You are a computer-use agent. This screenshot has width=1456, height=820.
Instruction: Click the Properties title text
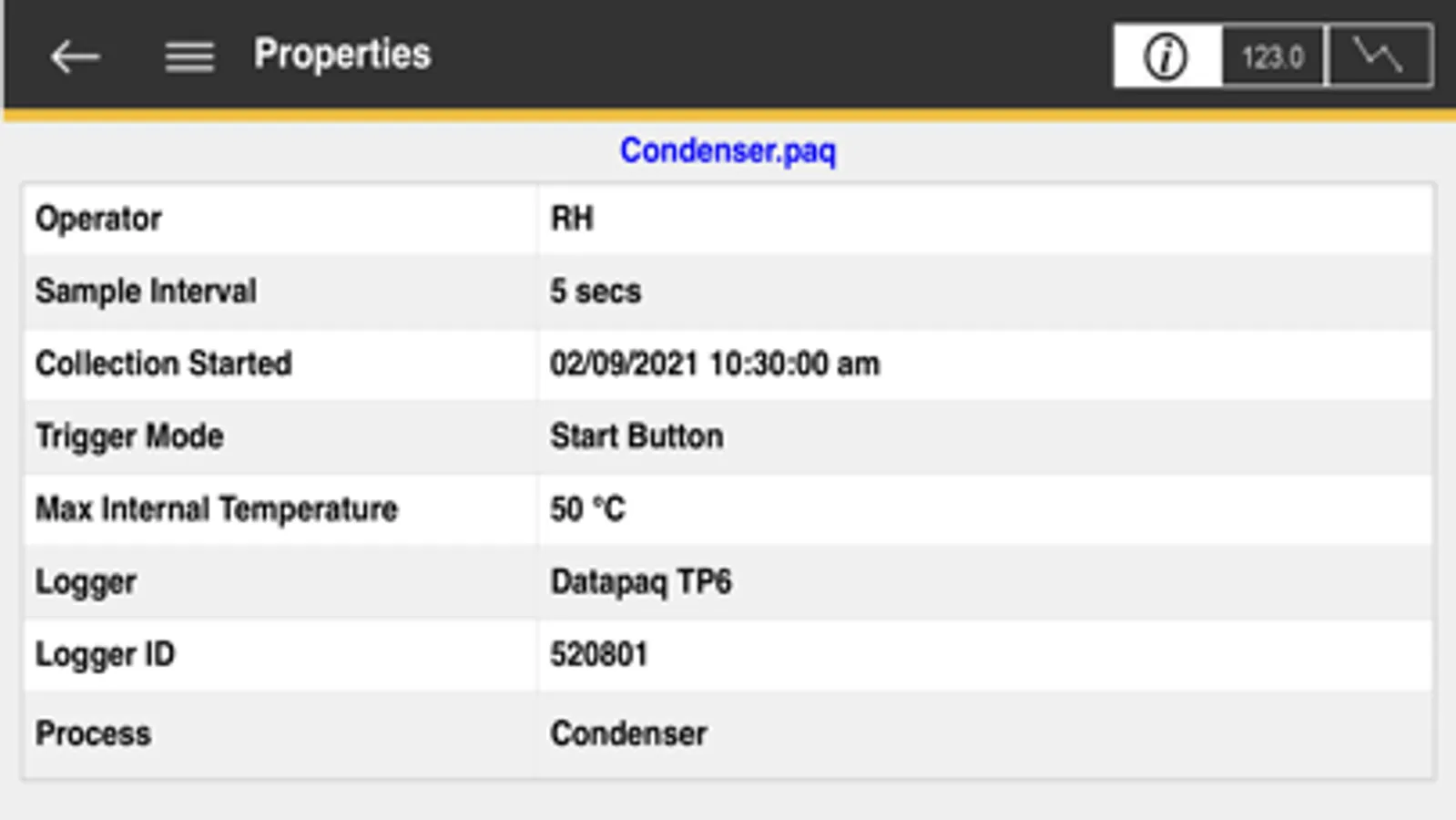click(x=342, y=54)
